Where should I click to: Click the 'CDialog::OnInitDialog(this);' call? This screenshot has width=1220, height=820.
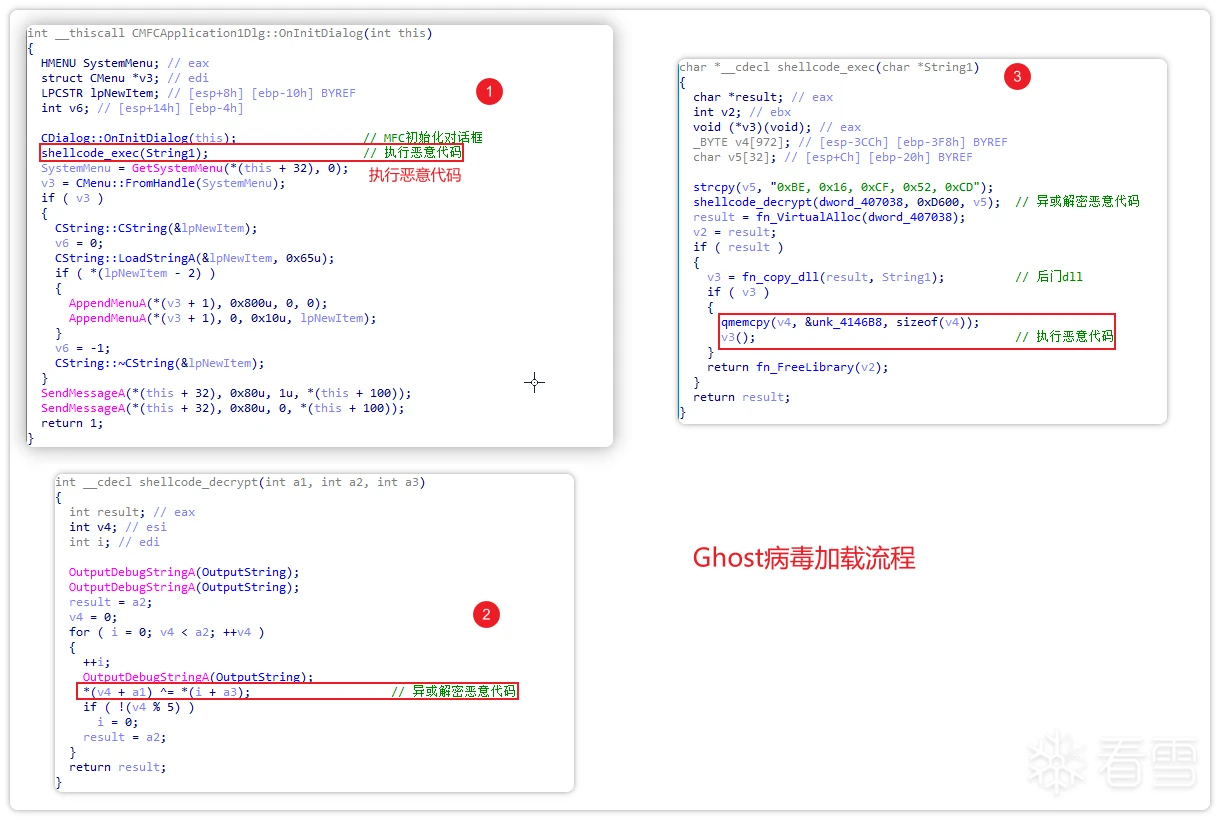[139, 138]
